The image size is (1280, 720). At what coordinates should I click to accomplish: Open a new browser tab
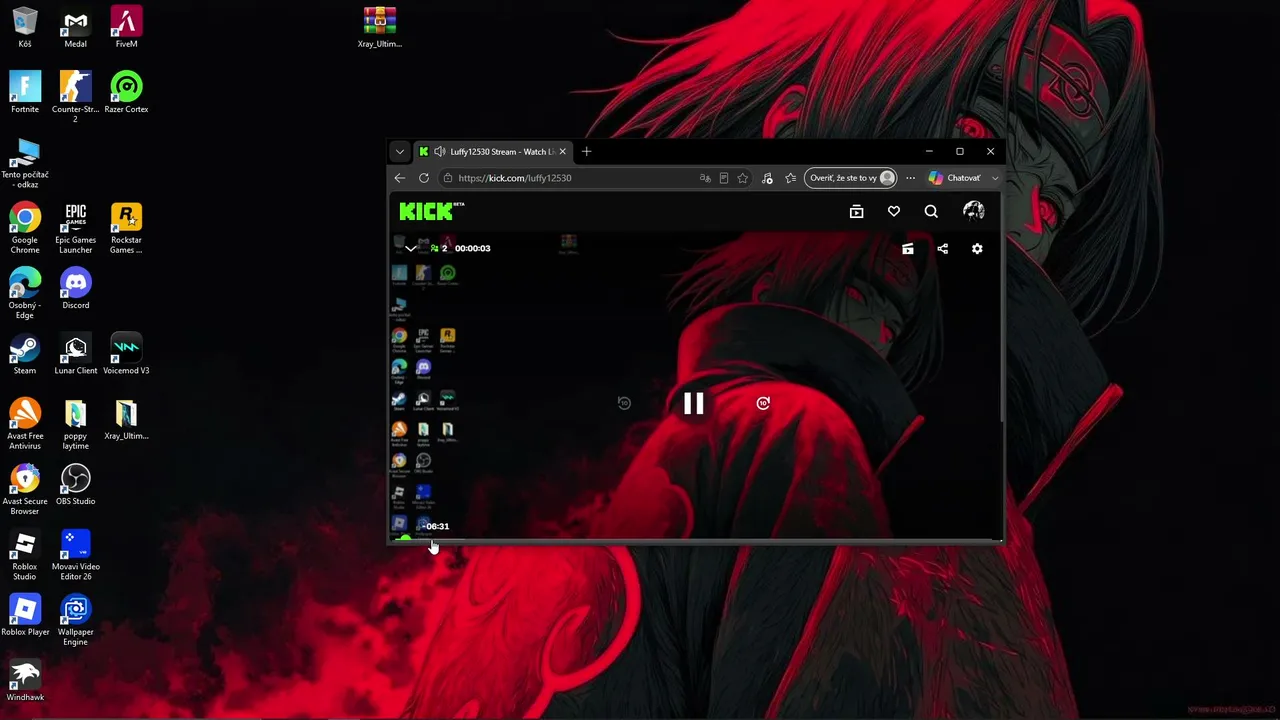tap(587, 152)
